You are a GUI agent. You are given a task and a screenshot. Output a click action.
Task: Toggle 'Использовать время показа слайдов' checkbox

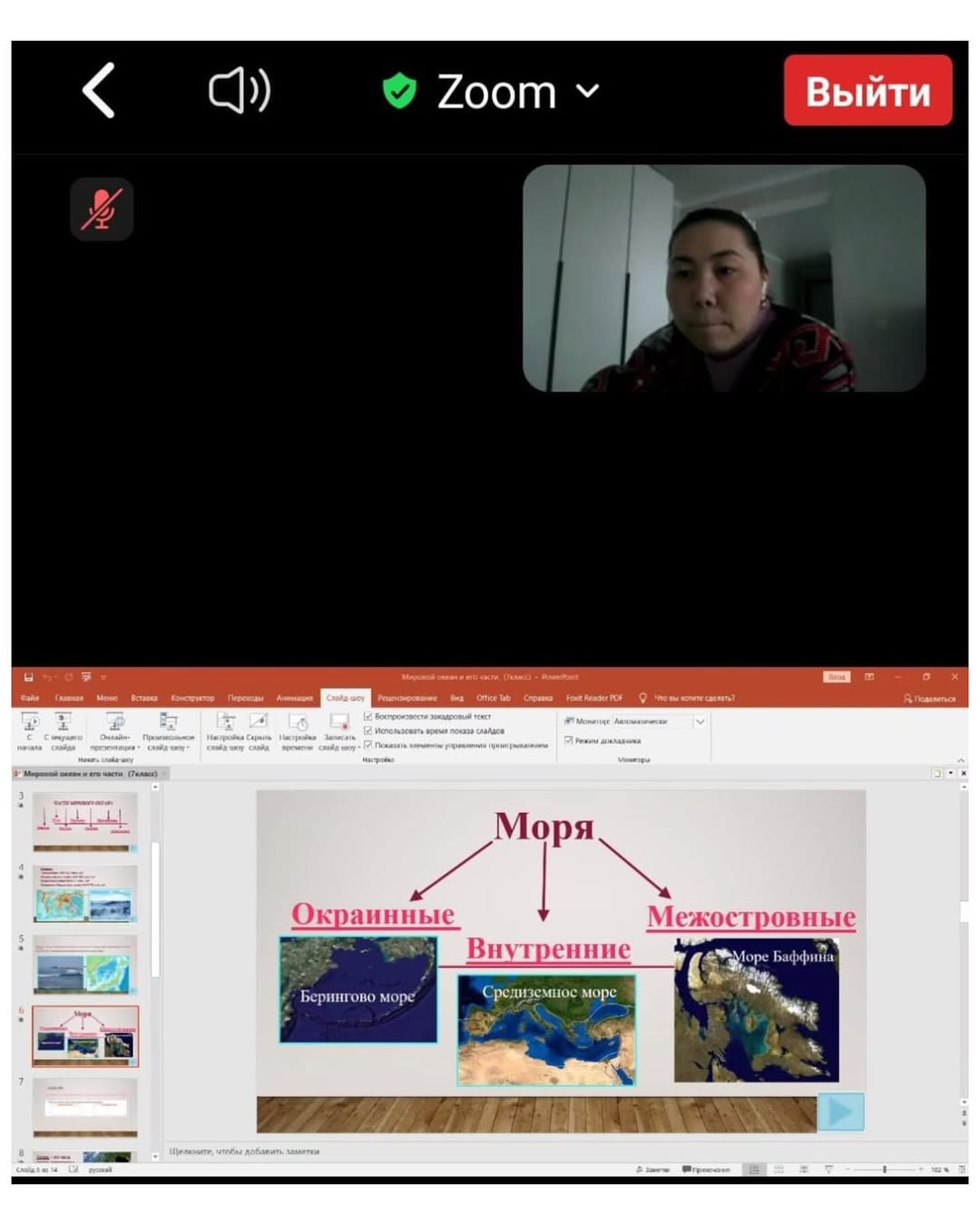pos(368,730)
